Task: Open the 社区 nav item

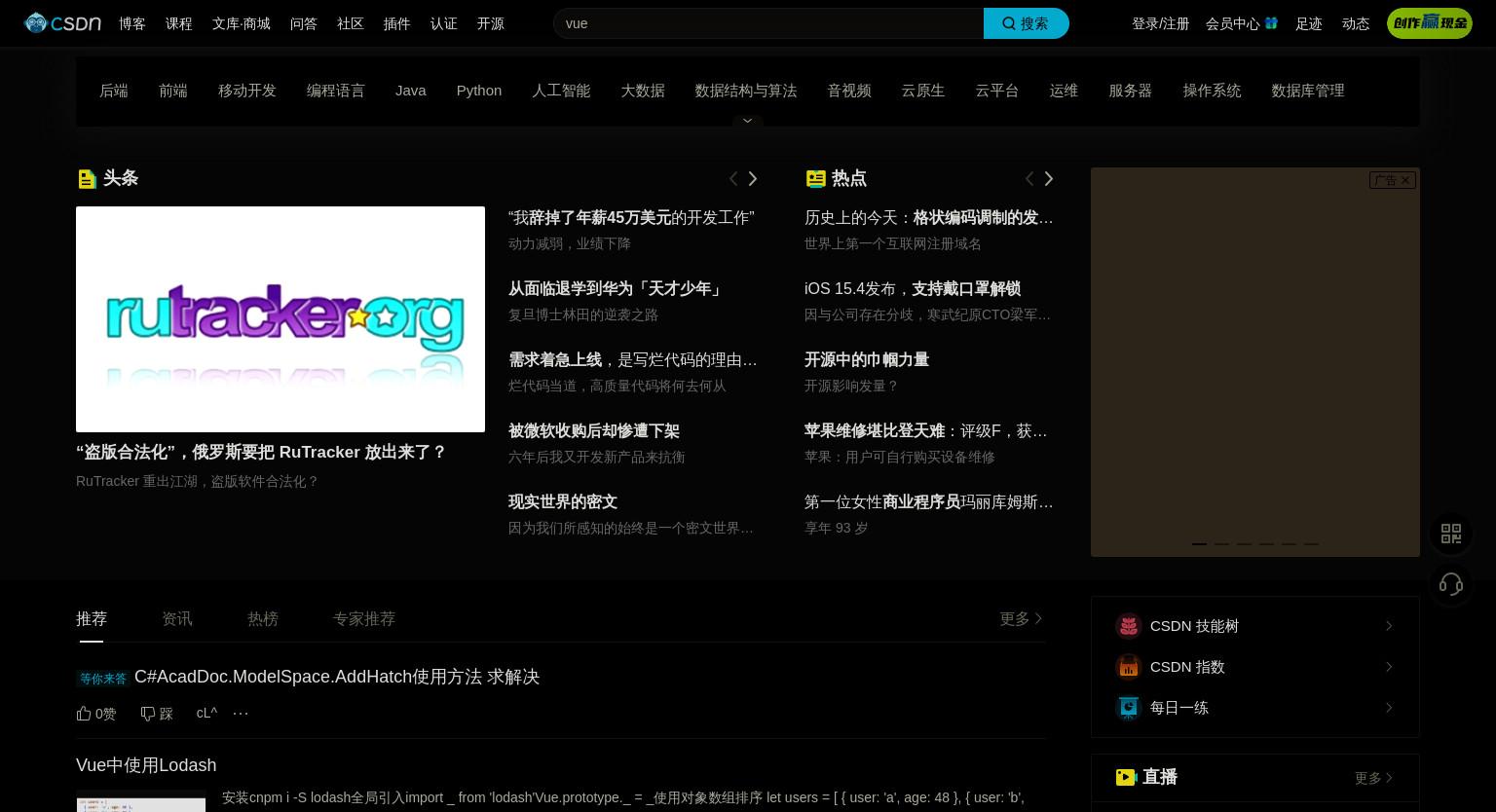Action: coord(351,23)
